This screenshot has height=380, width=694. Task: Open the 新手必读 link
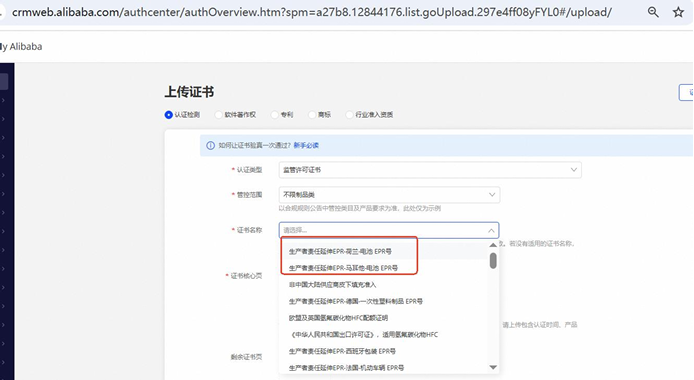(x=306, y=146)
